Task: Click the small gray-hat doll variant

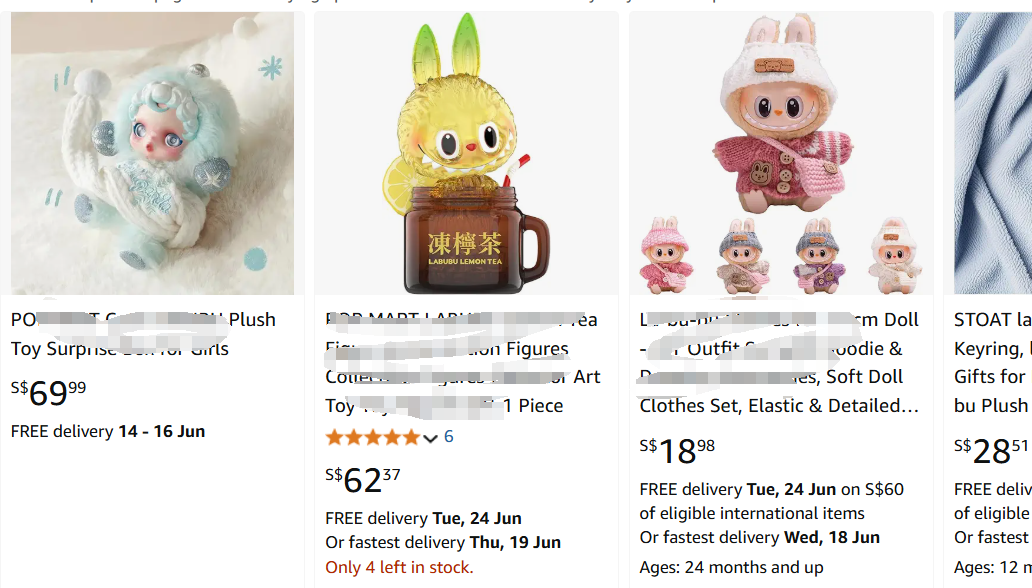Action: (x=742, y=254)
